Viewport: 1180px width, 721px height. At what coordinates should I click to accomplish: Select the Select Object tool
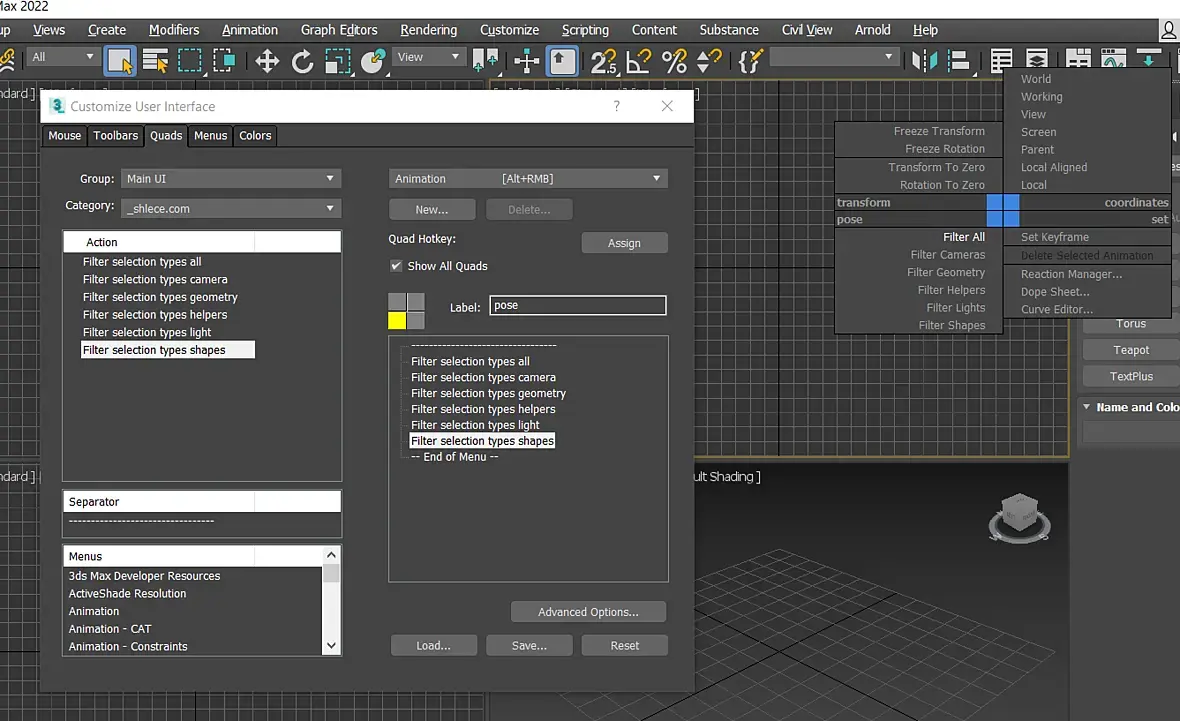pos(119,61)
